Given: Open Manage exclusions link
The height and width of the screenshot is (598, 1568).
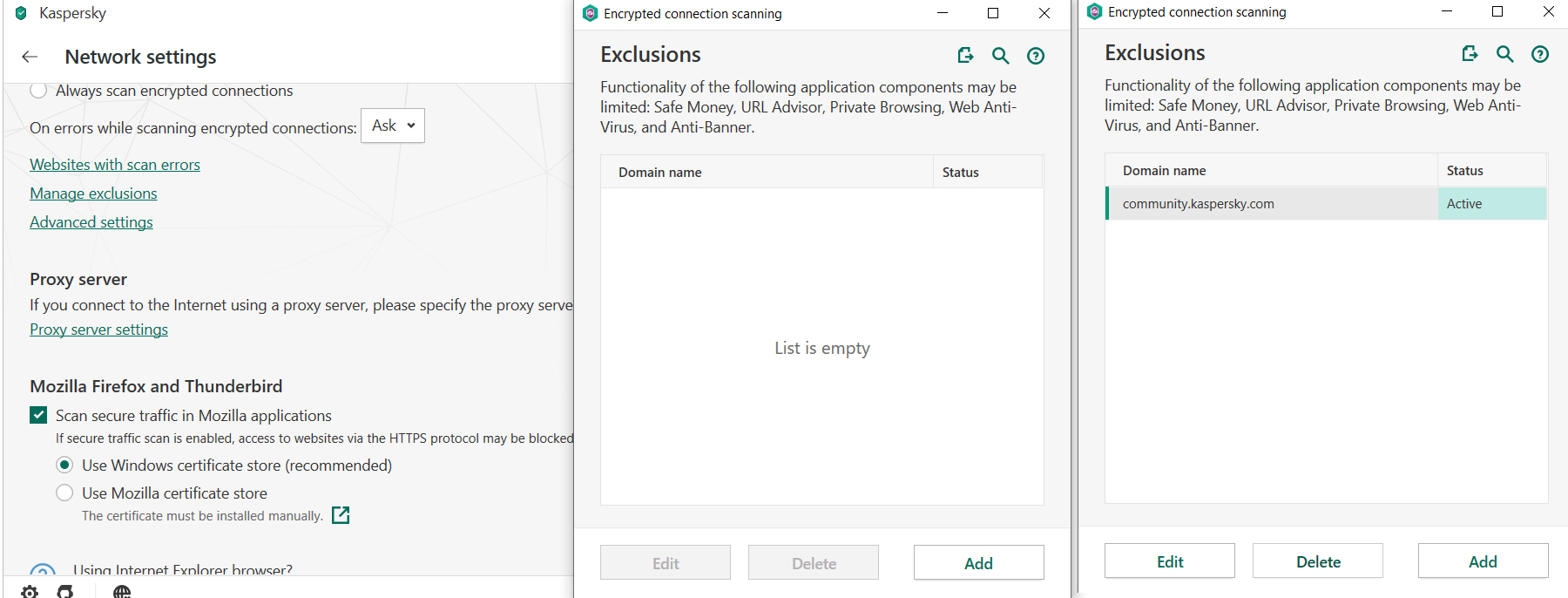Looking at the screenshot, I should tap(93, 194).
